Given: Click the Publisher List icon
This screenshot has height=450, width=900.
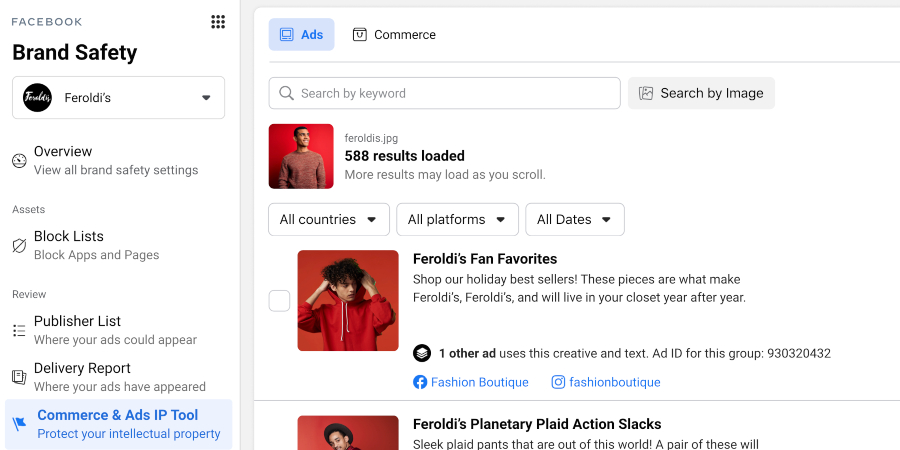Looking at the screenshot, I should pos(19,331).
